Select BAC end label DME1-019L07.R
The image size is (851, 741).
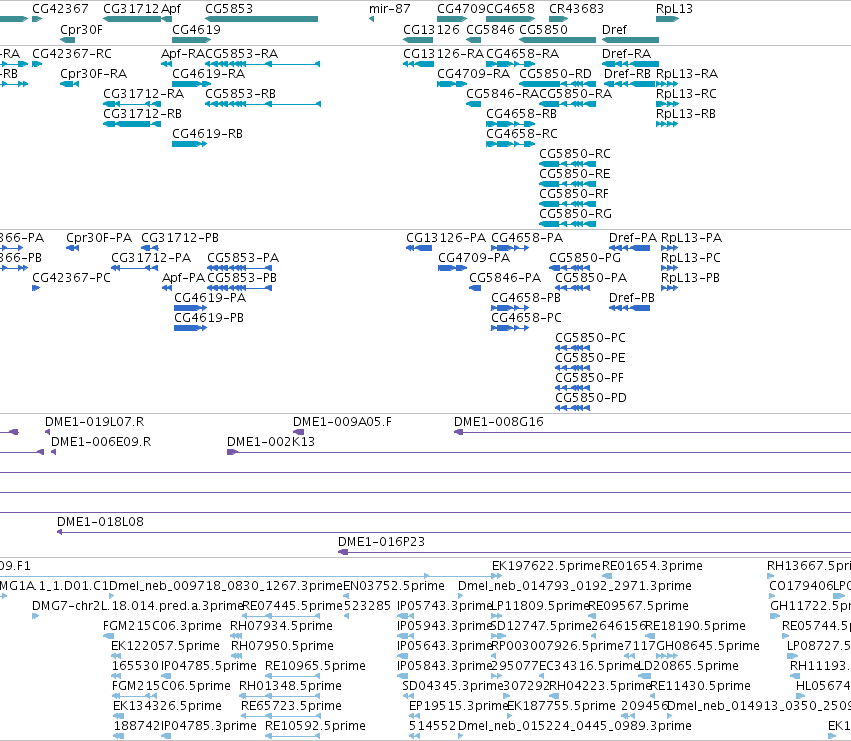(x=94, y=422)
